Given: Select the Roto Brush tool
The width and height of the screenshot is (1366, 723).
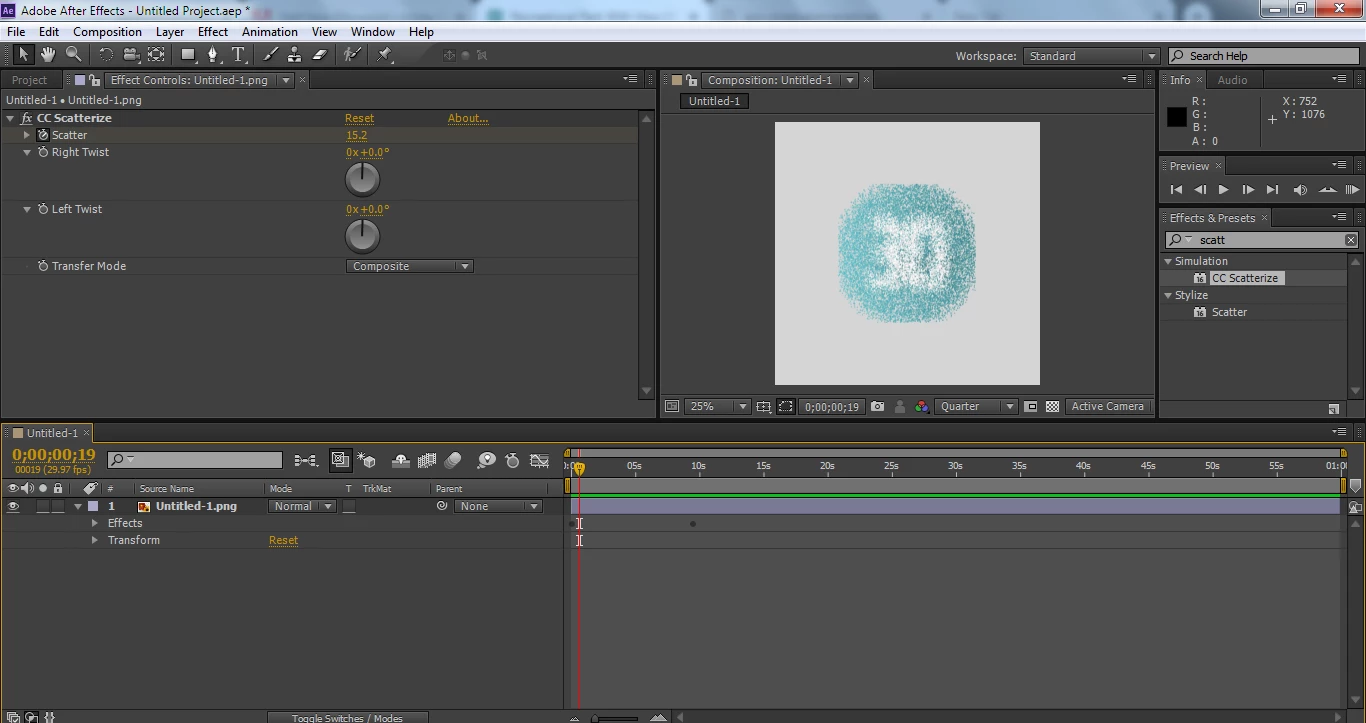Looking at the screenshot, I should click(352, 55).
